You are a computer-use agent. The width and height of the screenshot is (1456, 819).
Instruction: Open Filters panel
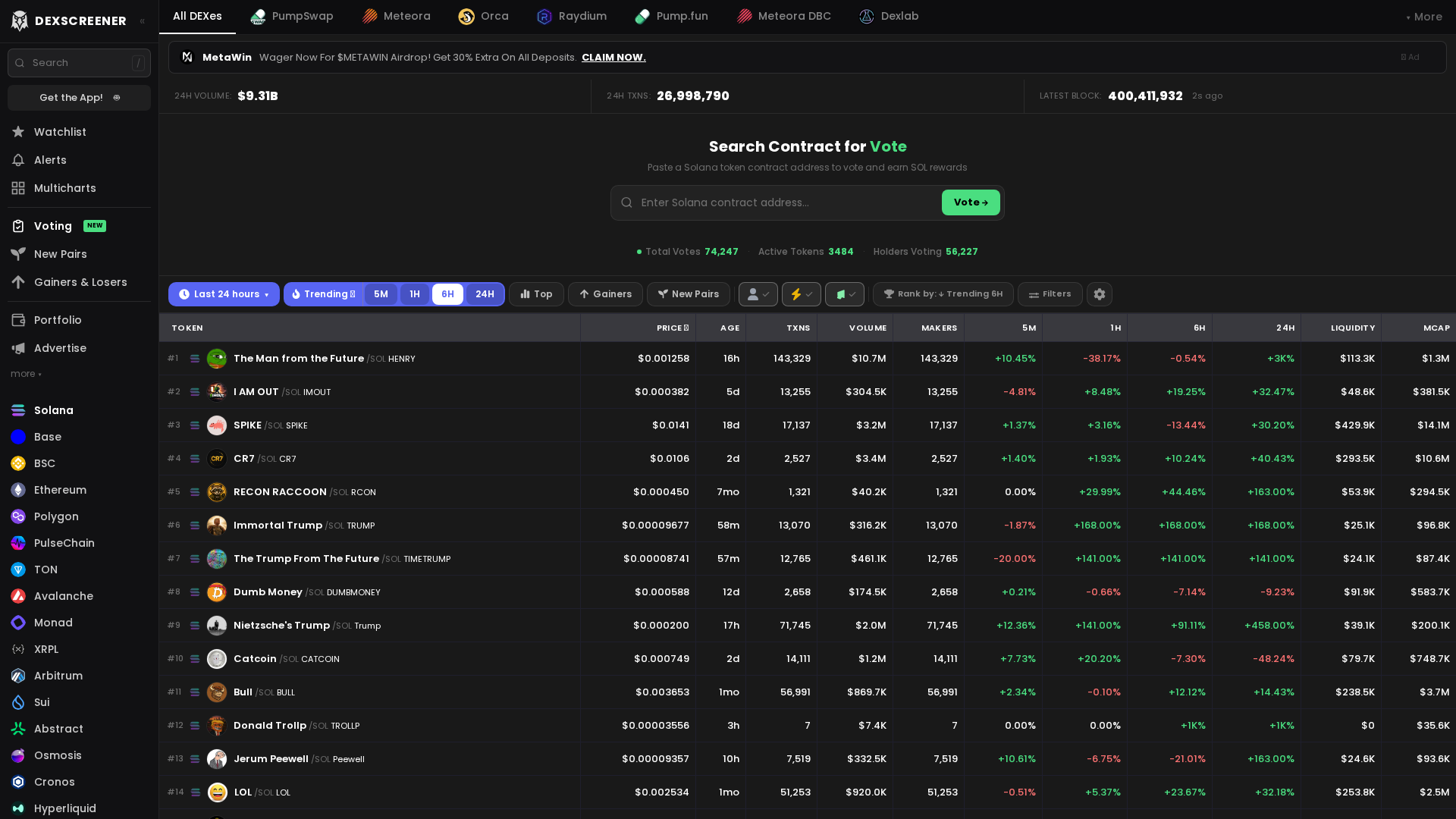pyautogui.click(x=1050, y=294)
